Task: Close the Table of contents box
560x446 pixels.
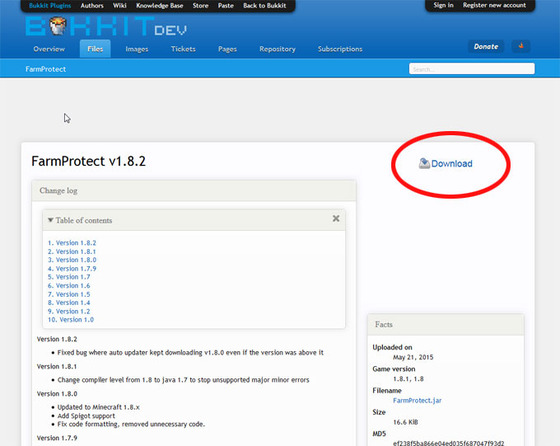Action: click(x=336, y=218)
